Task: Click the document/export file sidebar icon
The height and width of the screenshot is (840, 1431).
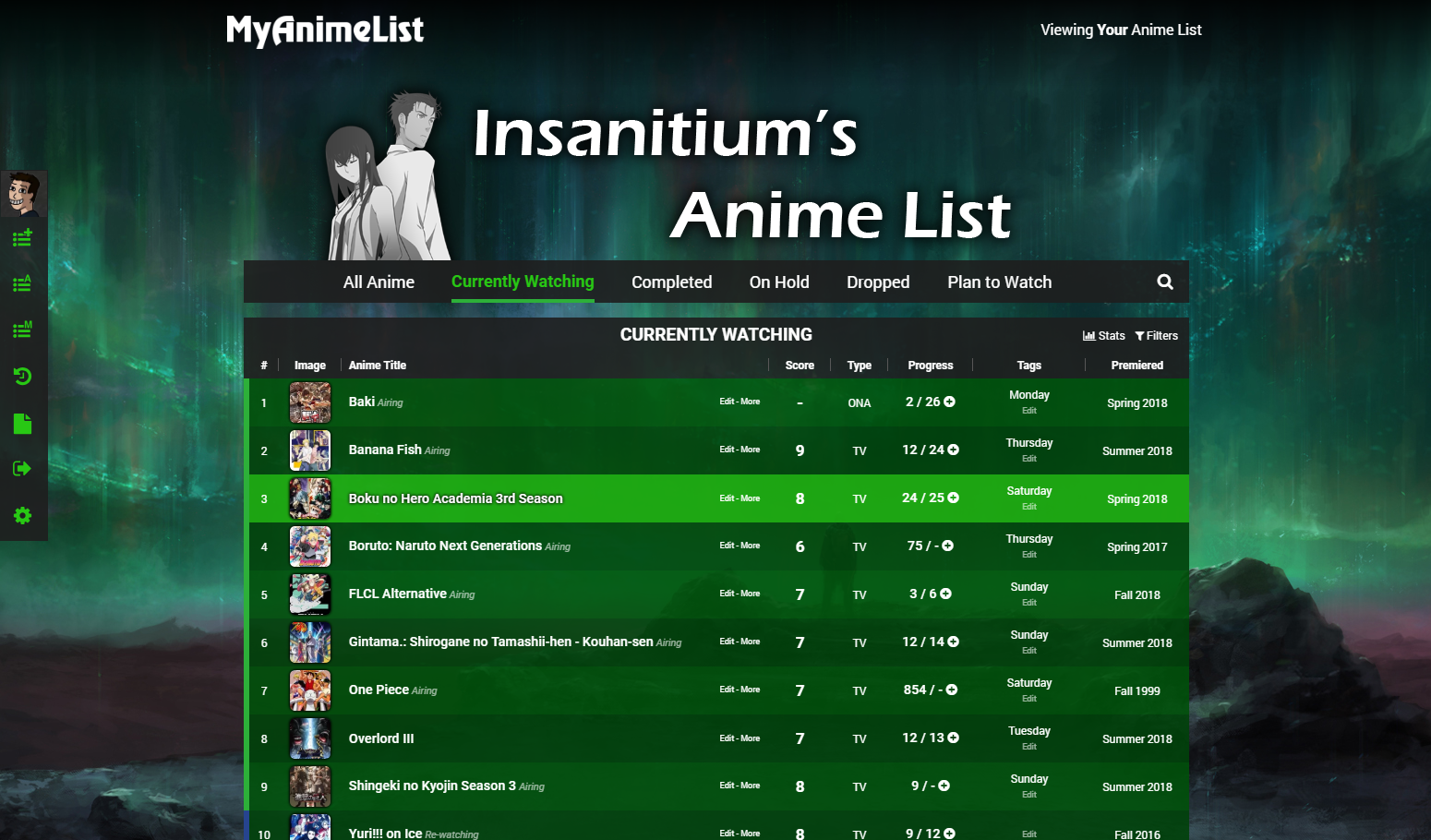Action: 23,424
